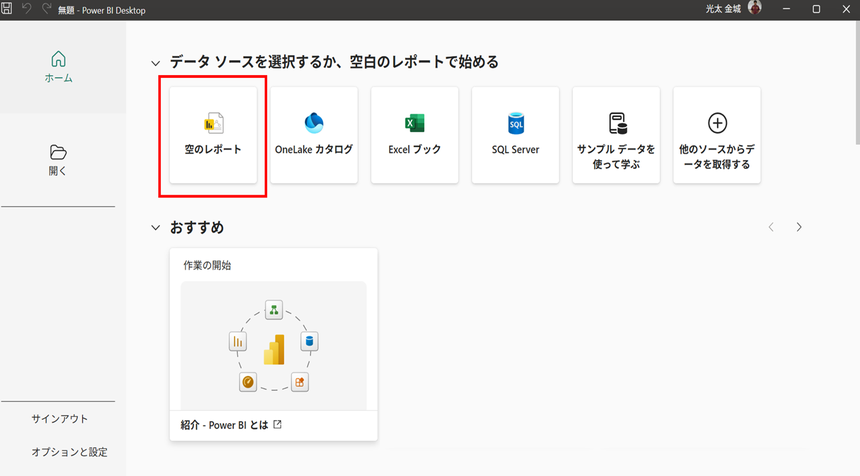Click the external link icon beside Power BI とは
The image size is (860, 476).
pyautogui.click(x=278, y=424)
